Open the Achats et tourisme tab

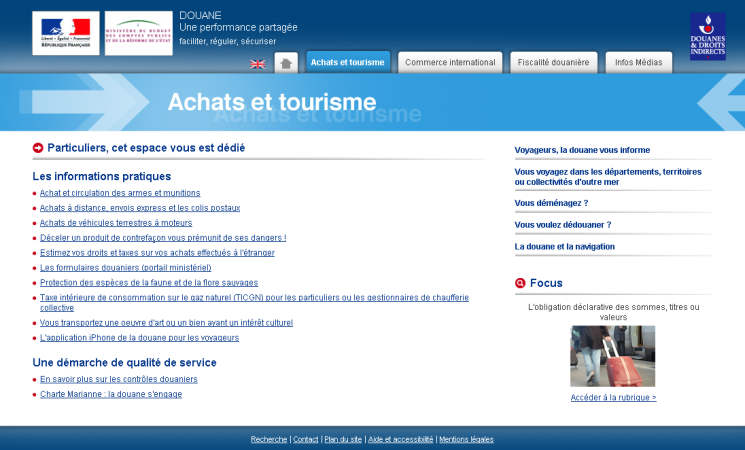(x=348, y=62)
